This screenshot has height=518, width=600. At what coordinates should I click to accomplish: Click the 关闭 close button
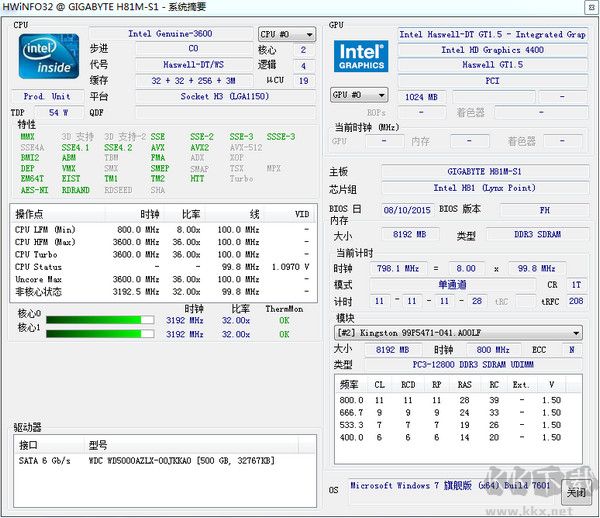coord(576,492)
